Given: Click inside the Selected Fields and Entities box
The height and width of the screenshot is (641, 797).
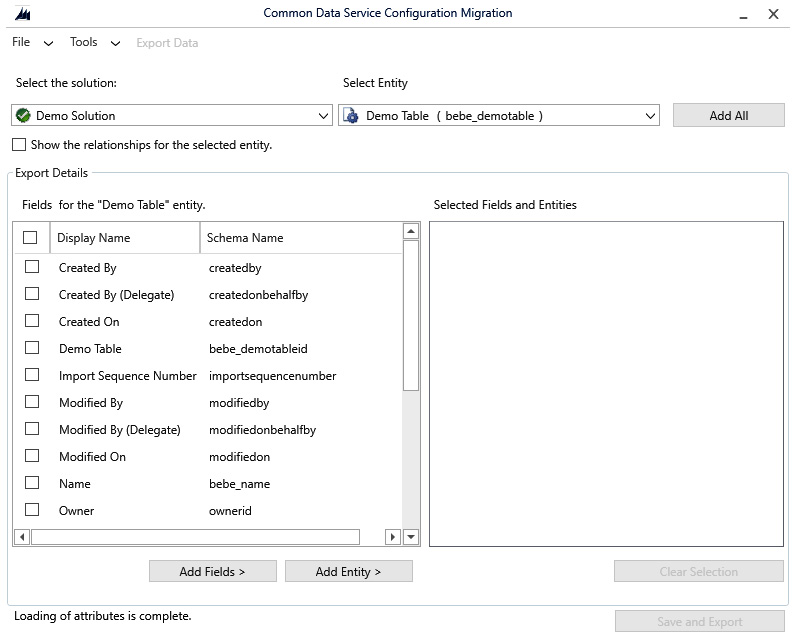Looking at the screenshot, I should 606,384.
